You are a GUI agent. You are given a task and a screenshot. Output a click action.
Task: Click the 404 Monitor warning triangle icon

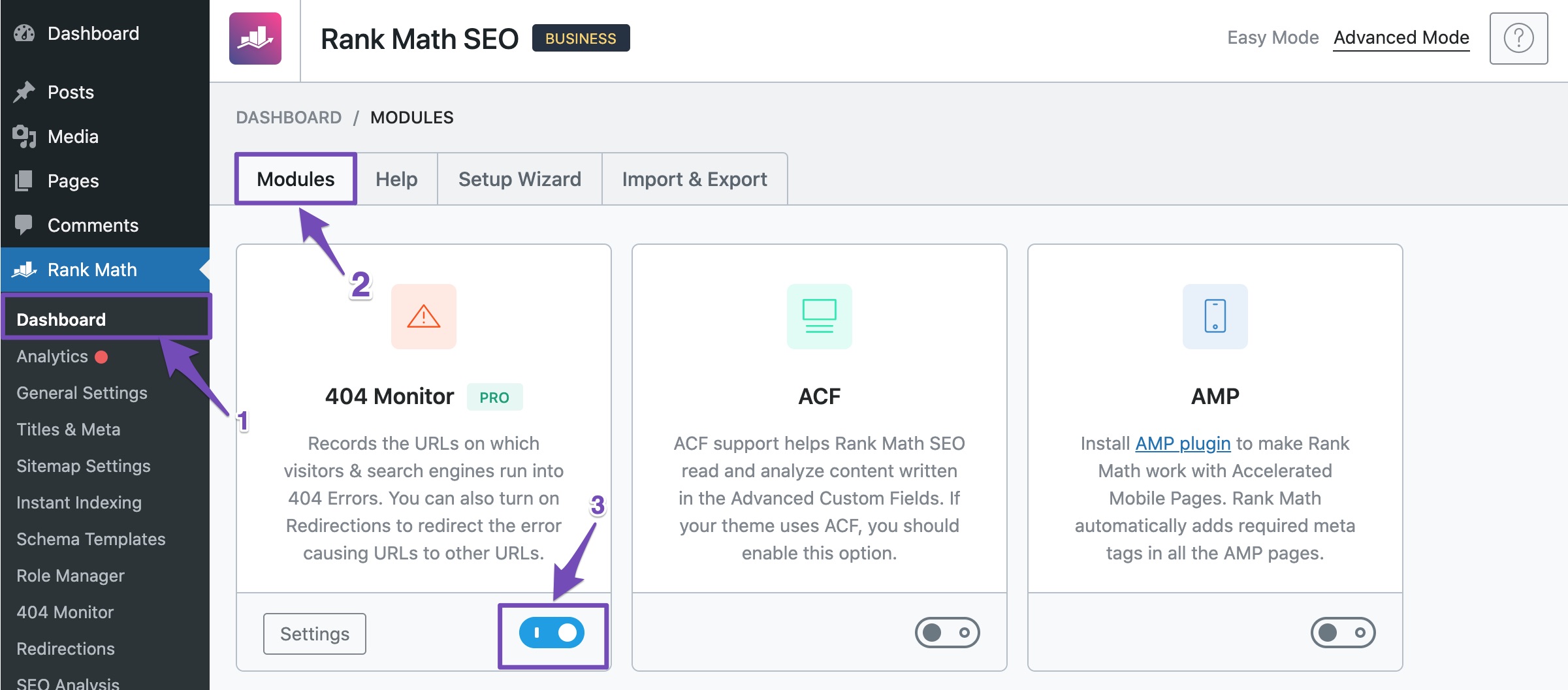pyautogui.click(x=423, y=317)
